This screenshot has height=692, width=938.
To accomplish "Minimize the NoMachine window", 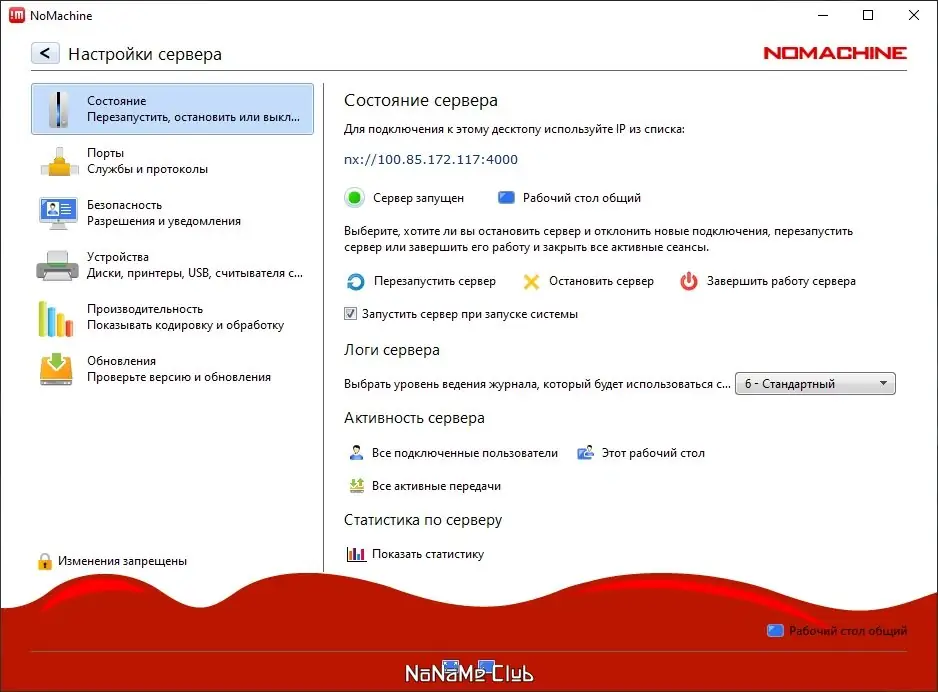I will (x=823, y=16).
